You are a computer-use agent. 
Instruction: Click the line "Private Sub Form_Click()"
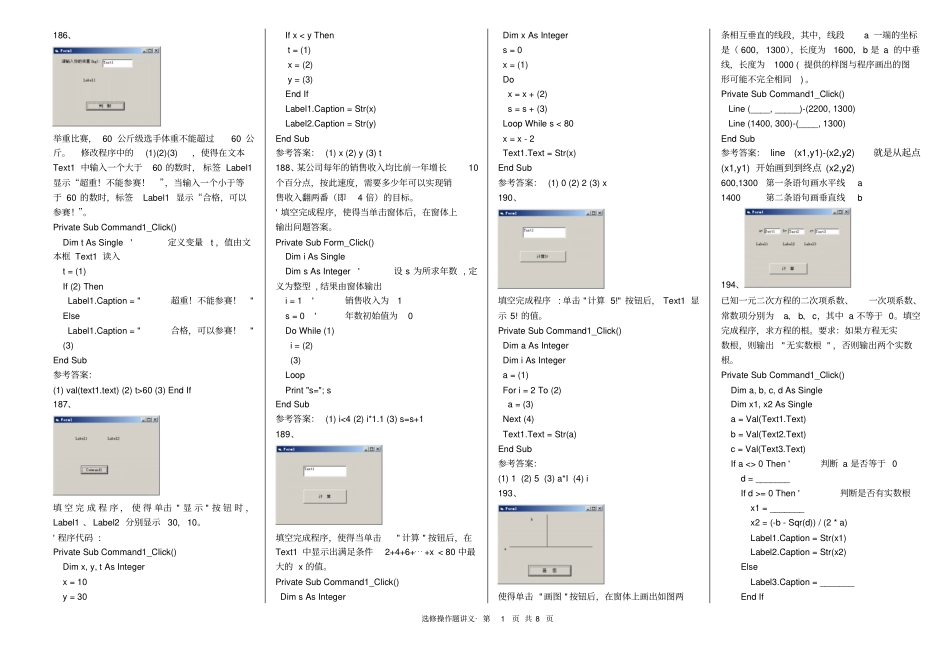pos(325,242)
